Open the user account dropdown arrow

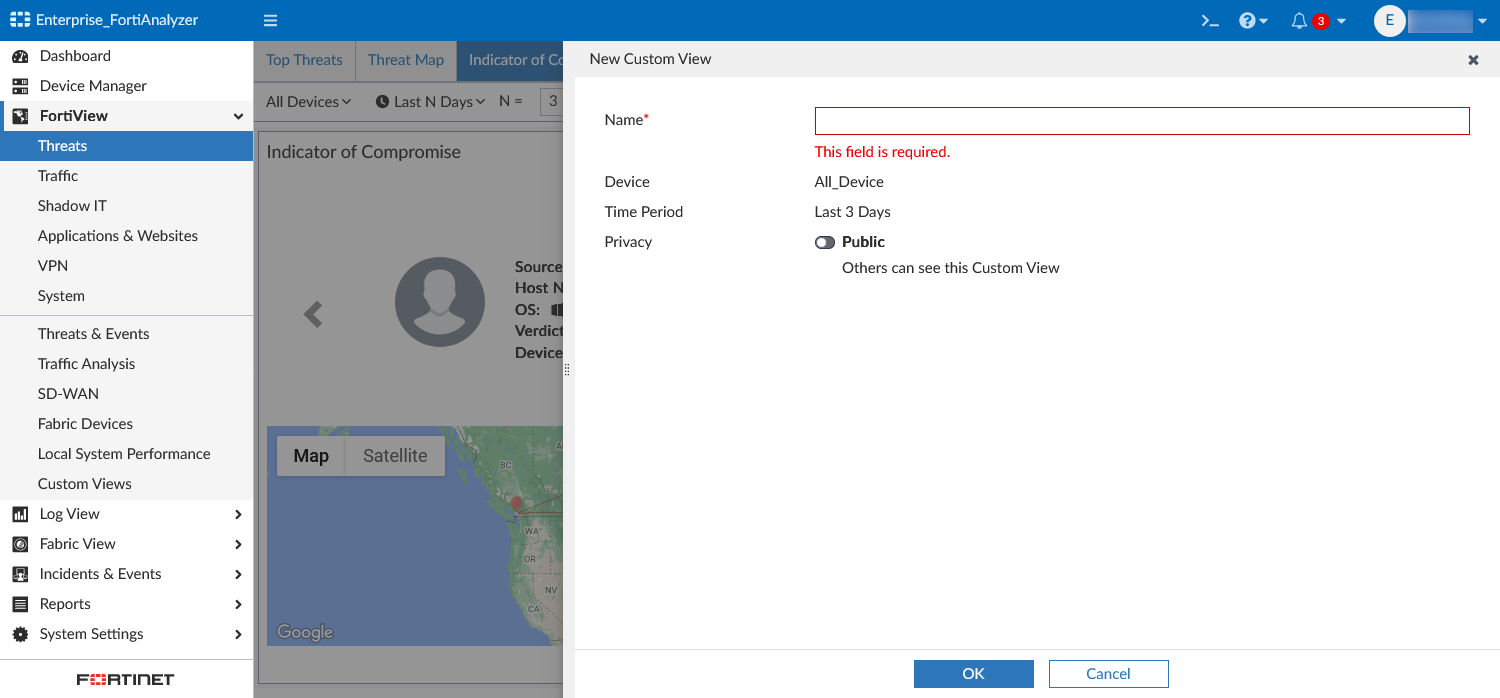[1482, 21]
